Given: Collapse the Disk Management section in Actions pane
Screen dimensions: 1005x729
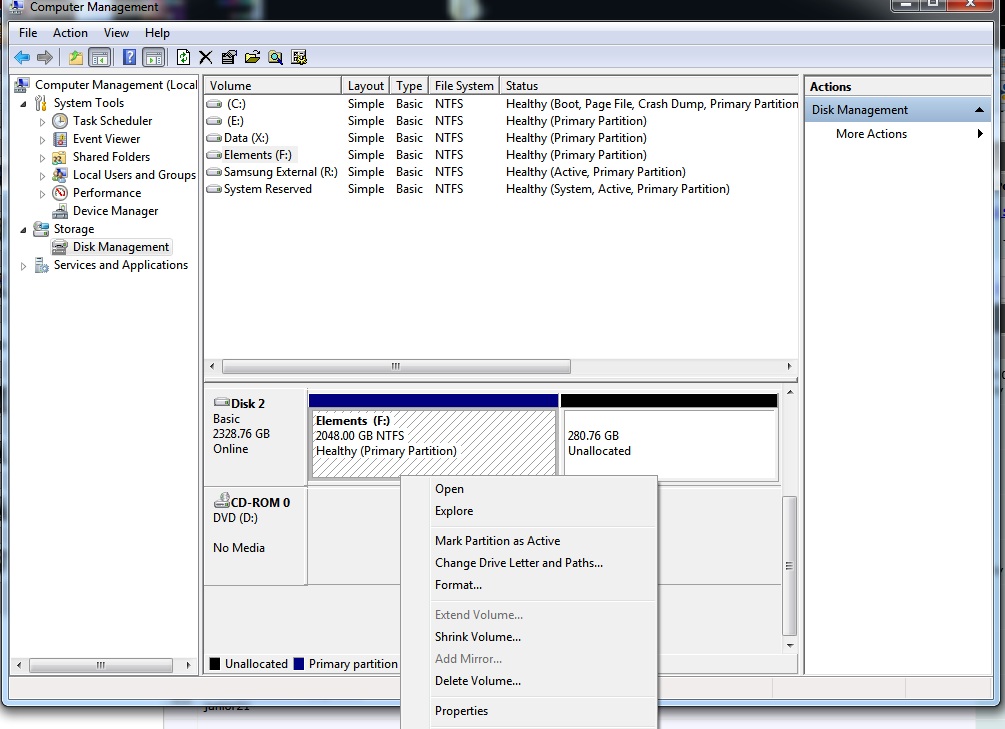Looking at the screenshot, I should 979,110.
